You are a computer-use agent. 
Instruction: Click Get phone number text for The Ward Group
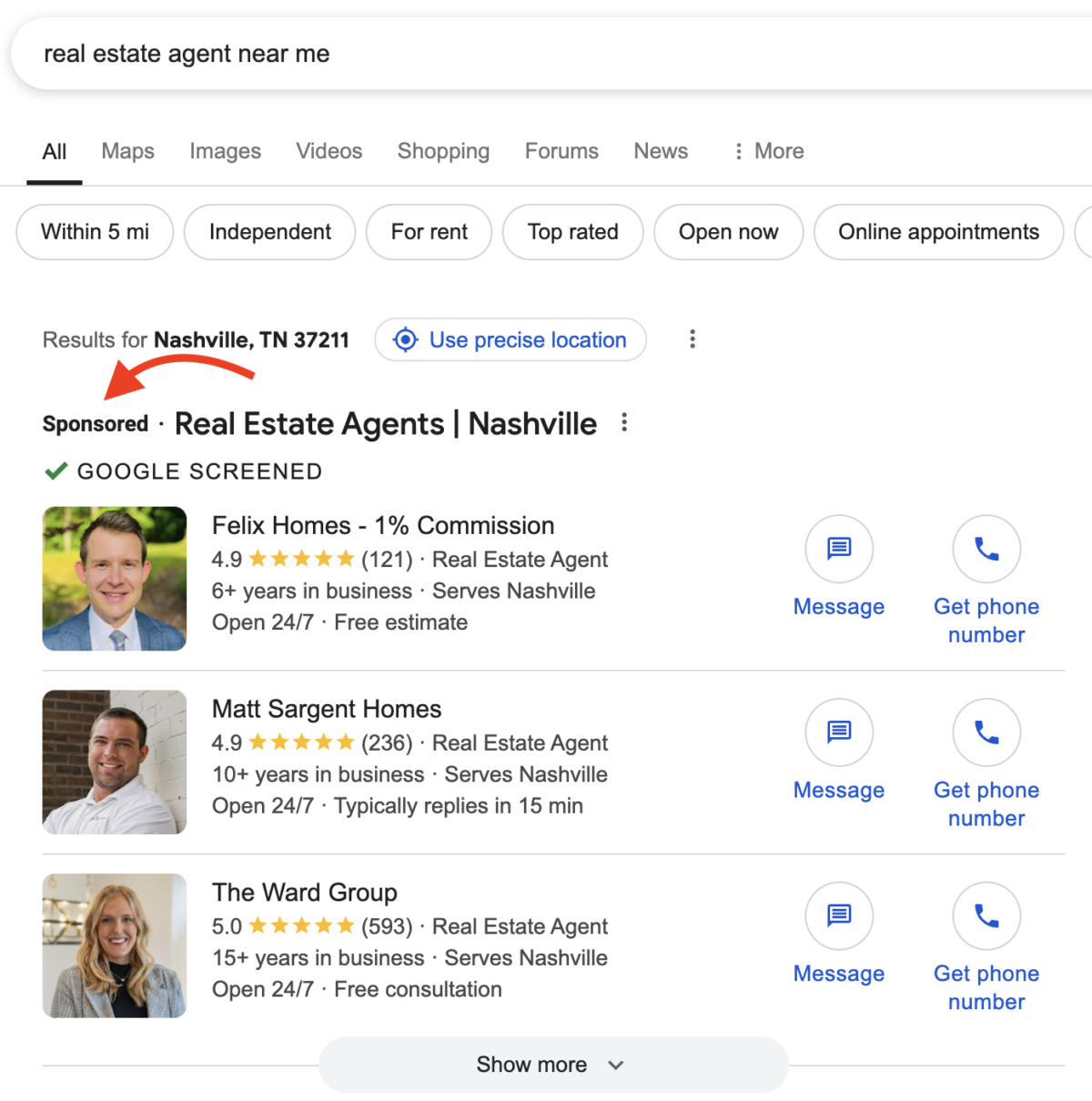pyautogui.click(x=986, y=987)
